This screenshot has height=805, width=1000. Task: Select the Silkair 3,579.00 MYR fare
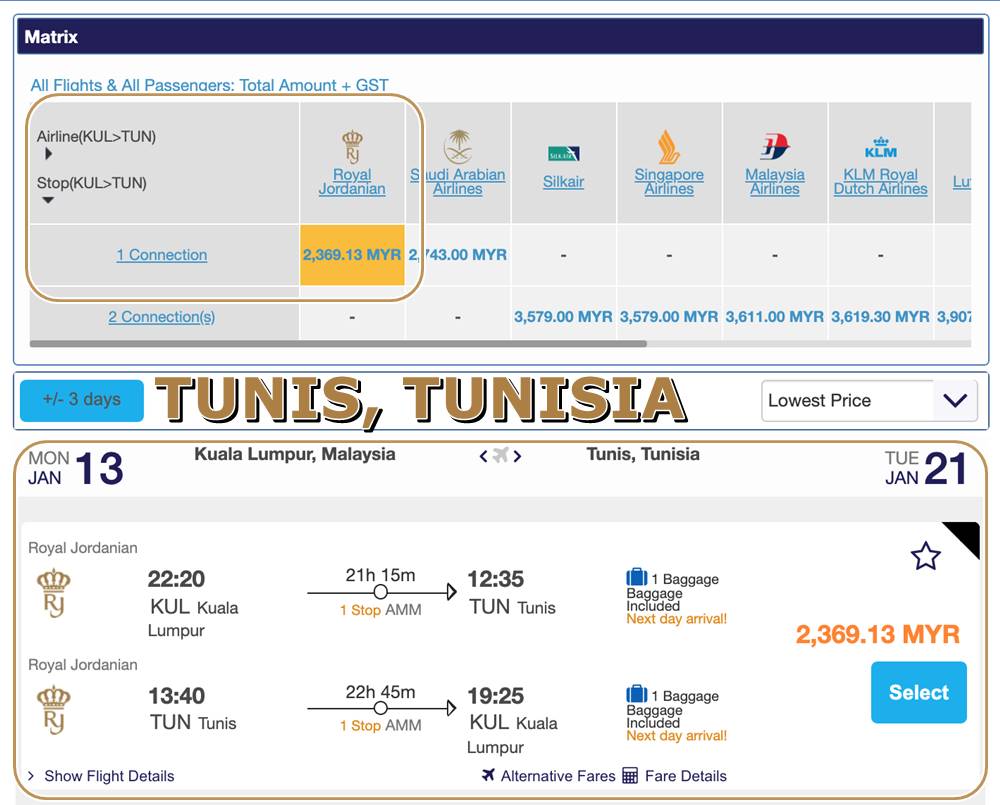tap(563, 316)
